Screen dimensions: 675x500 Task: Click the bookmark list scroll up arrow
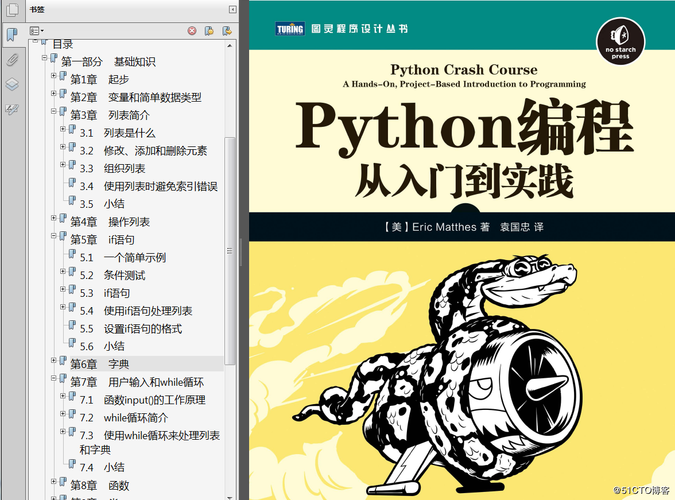tap(230, 45)
